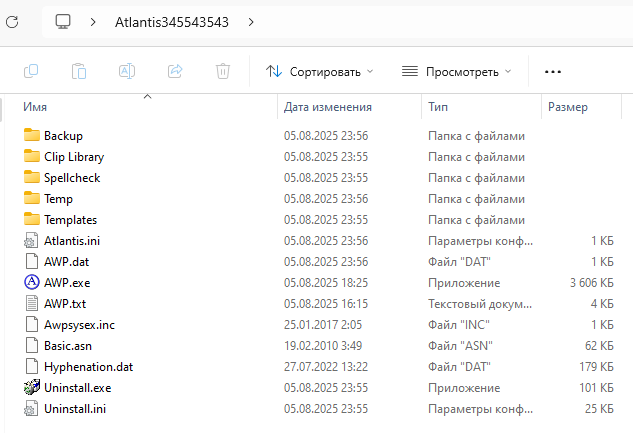
Task: Open the three-dots more options menu
Action: [x=553, y=72]
